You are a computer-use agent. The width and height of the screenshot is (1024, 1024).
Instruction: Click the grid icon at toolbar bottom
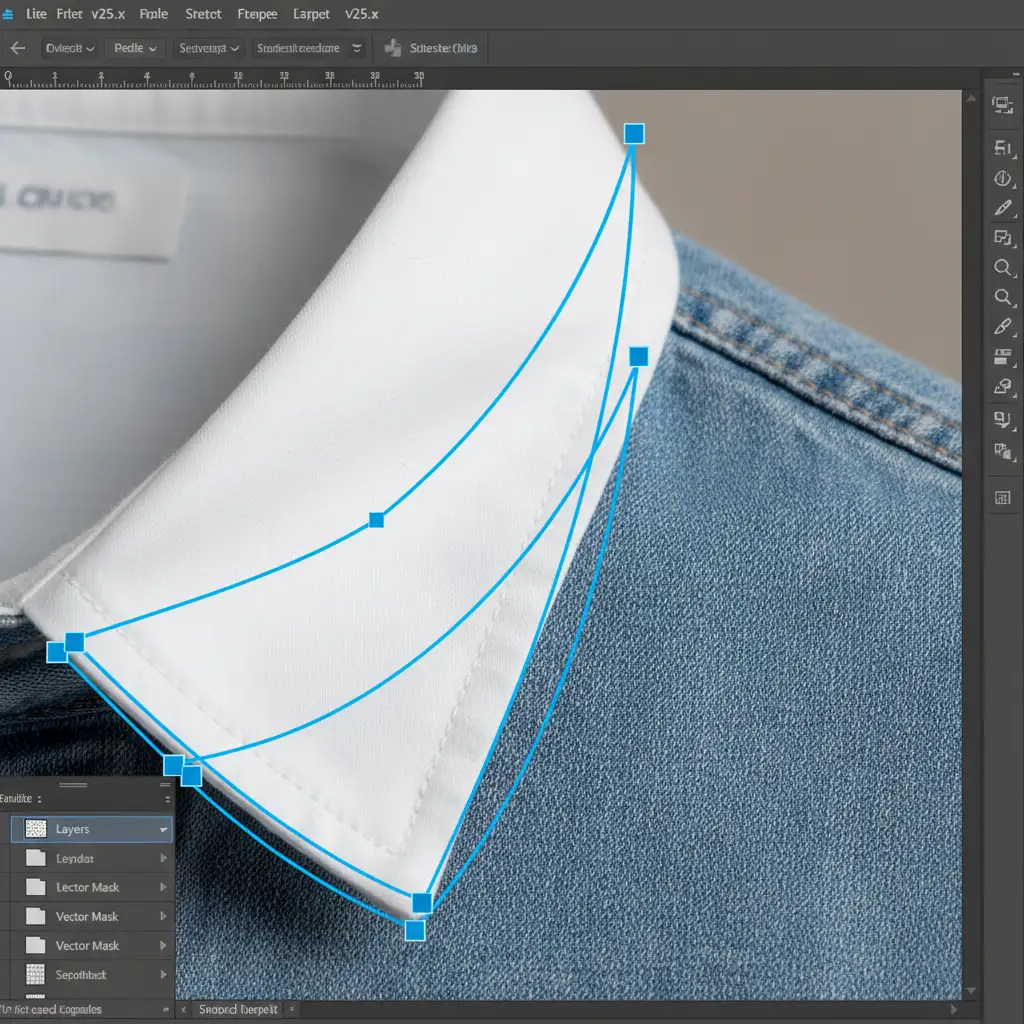(1002, 497)
